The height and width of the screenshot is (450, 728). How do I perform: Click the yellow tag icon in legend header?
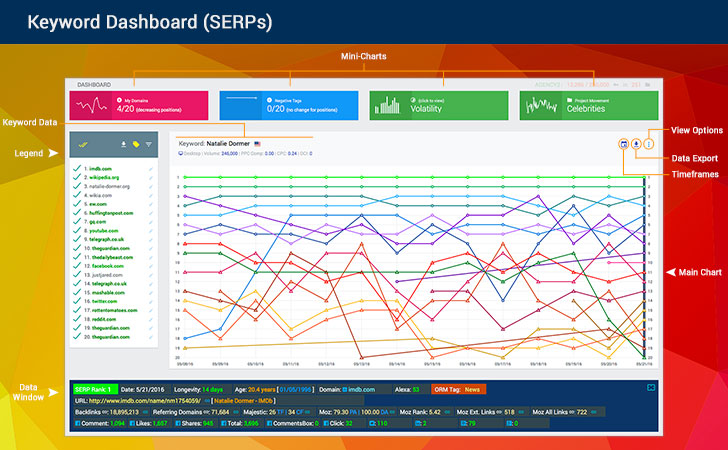pos(136,144)
